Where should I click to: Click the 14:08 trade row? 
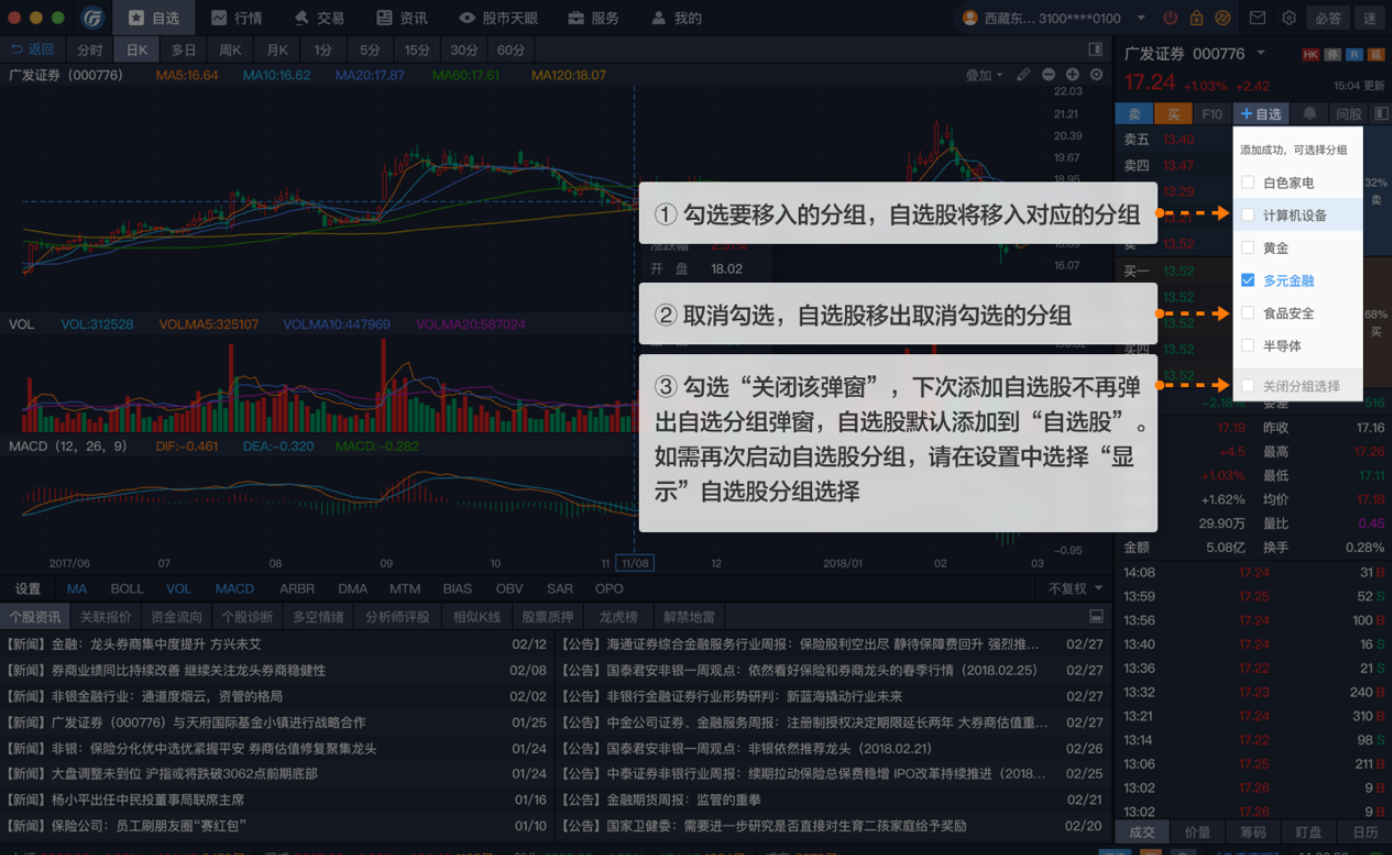(x=1252, y=572)
